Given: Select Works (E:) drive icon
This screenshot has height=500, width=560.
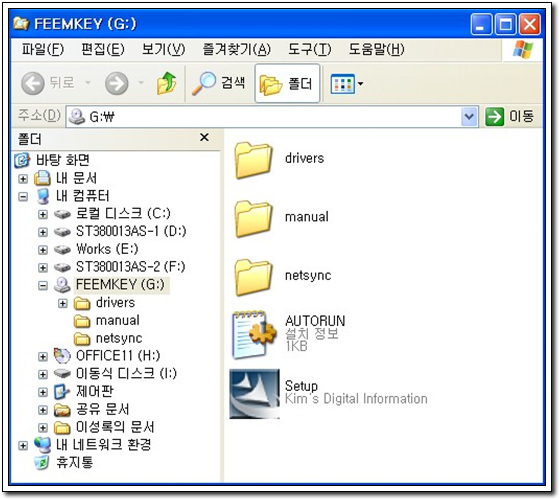Looking at the screenshot, I should tap(62, 250).
